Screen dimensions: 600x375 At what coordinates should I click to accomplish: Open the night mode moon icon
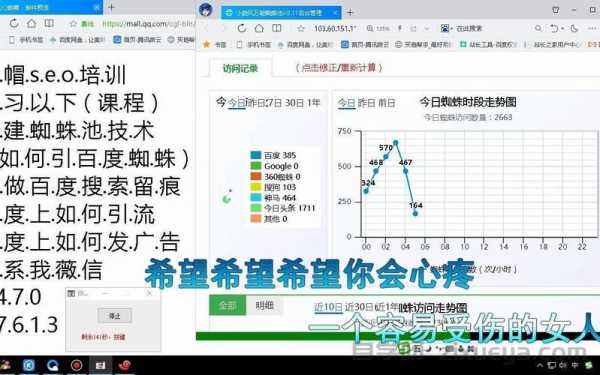[x=574, y=28]
